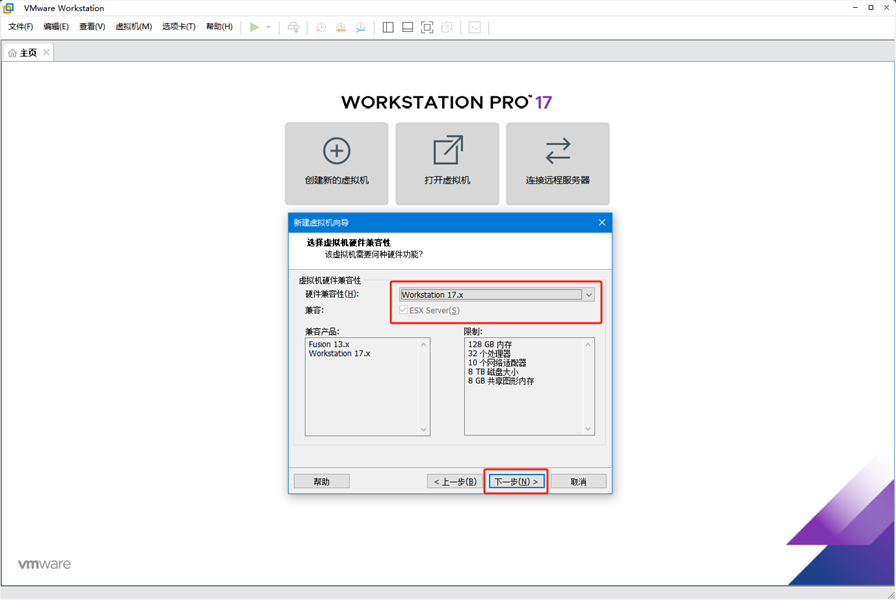
Task: Click the 上一步(B) back button
Action: tap(455, 481)
